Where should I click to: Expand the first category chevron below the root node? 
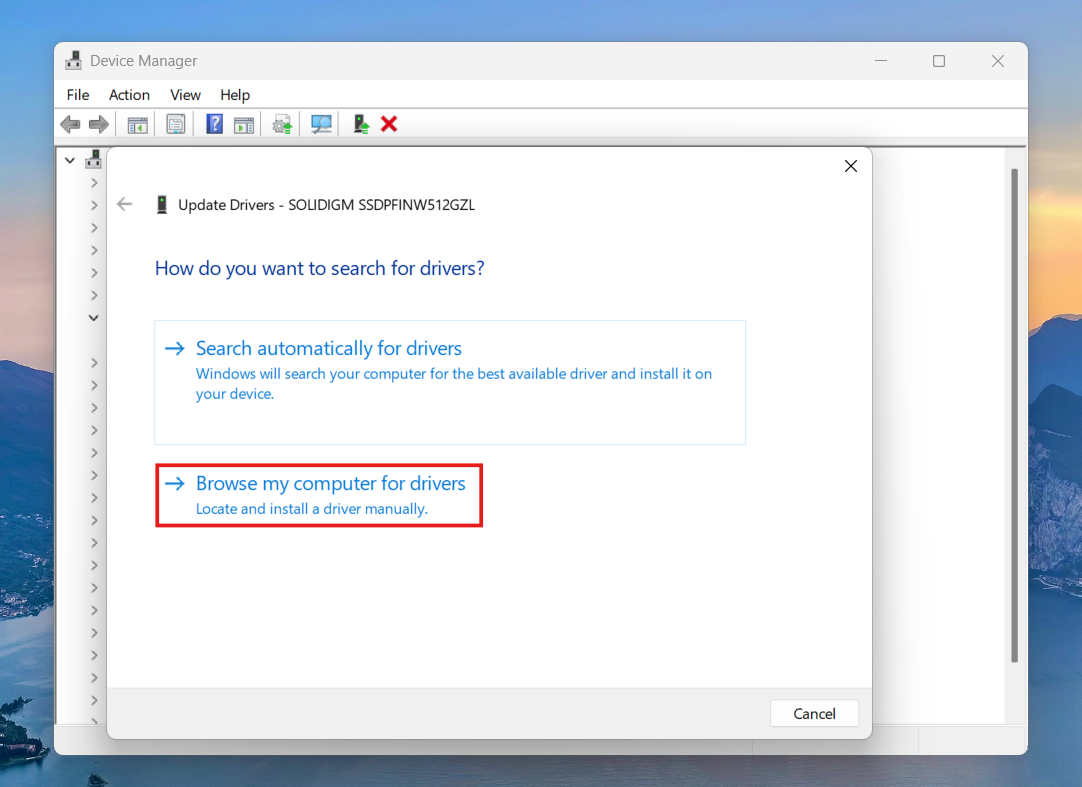click(x=93, y=182)
